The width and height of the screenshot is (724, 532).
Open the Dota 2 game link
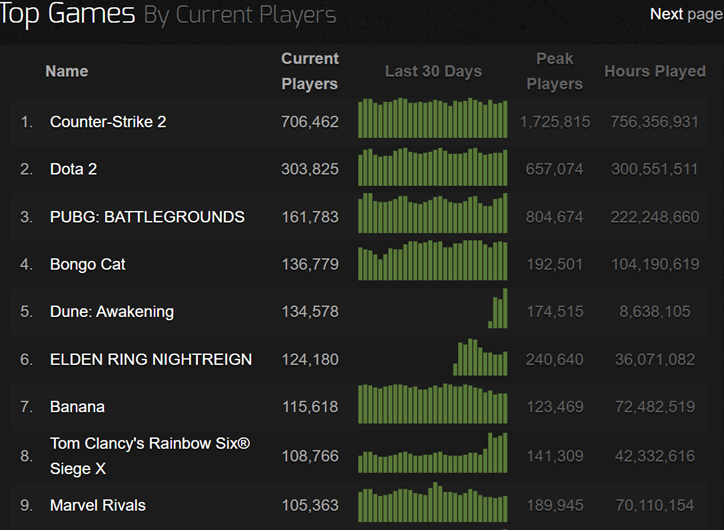tap(73, 169)
